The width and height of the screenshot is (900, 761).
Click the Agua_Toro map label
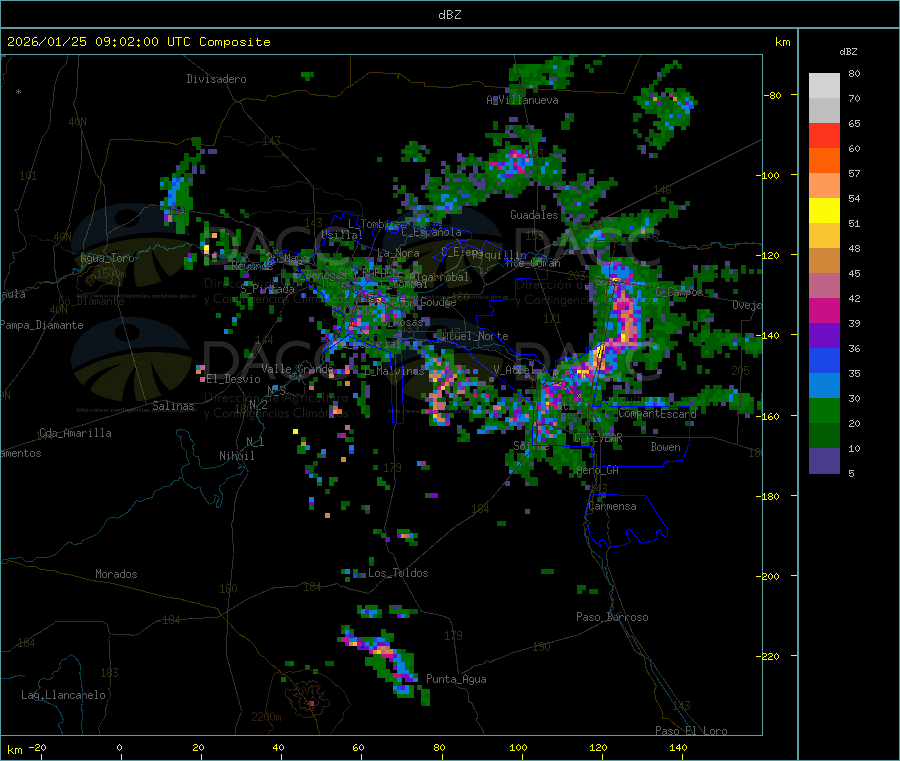coord(107,258)
